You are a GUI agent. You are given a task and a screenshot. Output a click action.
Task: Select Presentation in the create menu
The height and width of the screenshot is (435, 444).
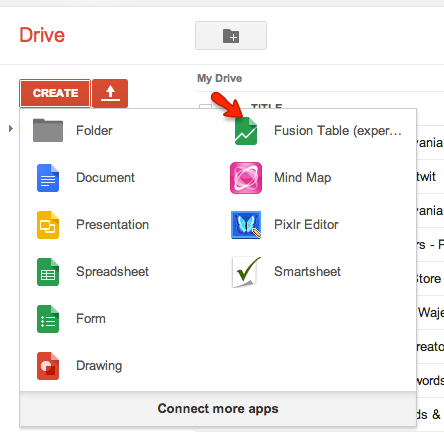112,225
